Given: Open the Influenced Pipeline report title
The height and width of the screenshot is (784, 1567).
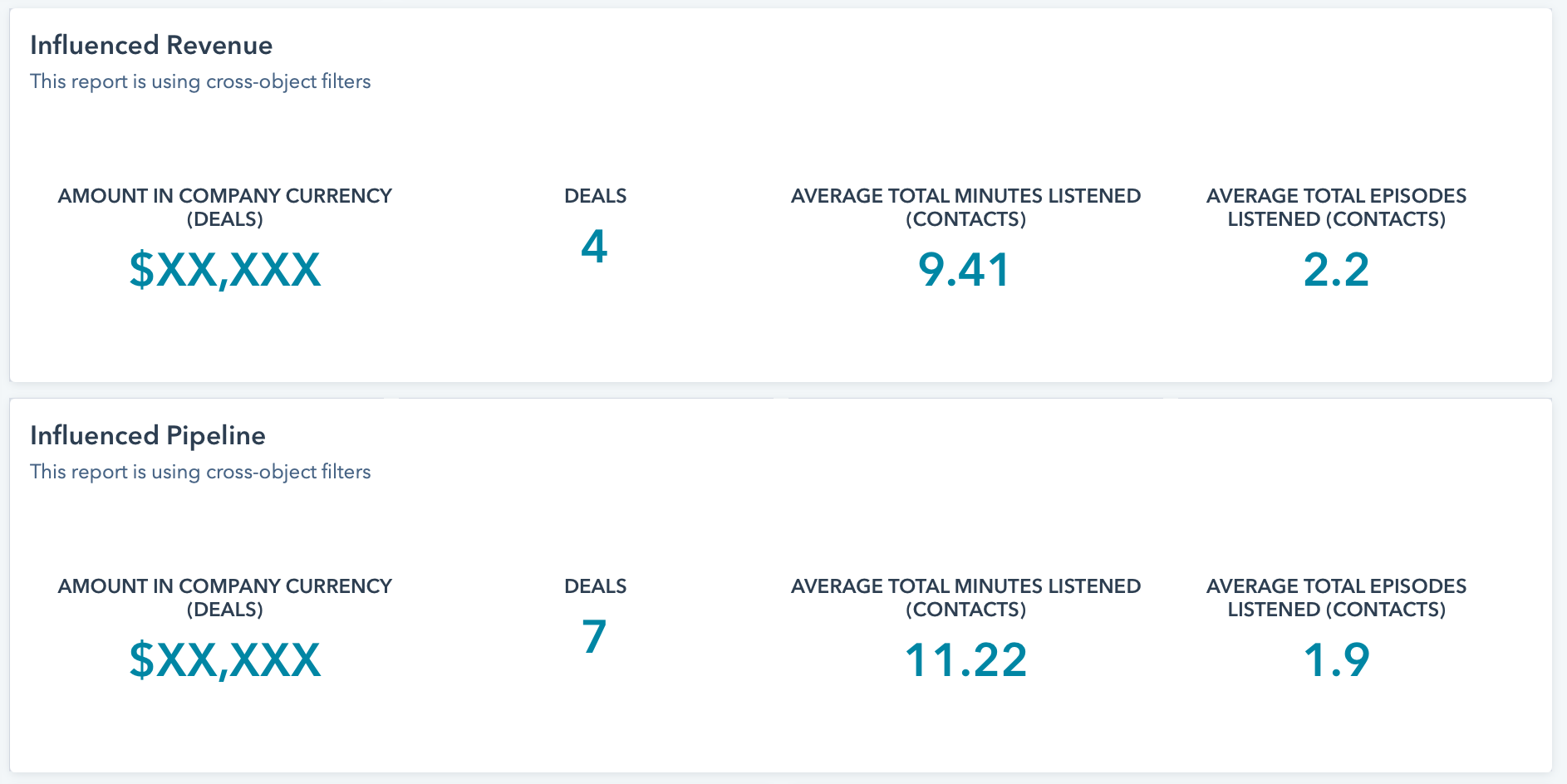Looking at the screenshot, I should [148, 435].
